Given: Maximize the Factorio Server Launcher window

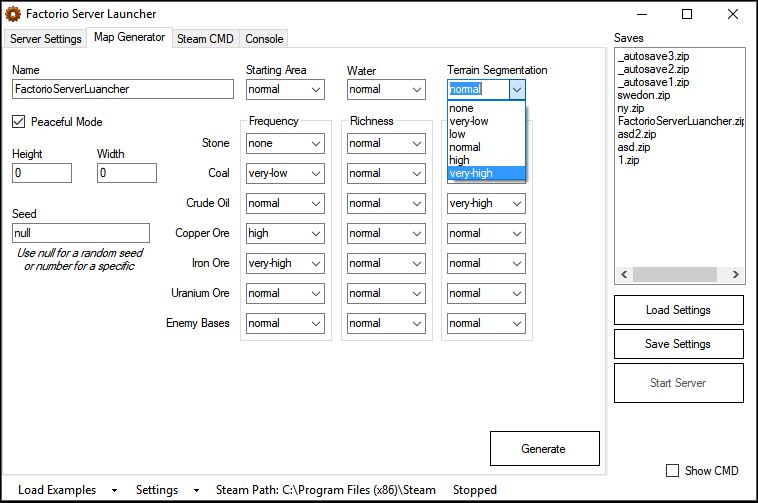Looking at the screenshot, I should (x=687, y=14).
